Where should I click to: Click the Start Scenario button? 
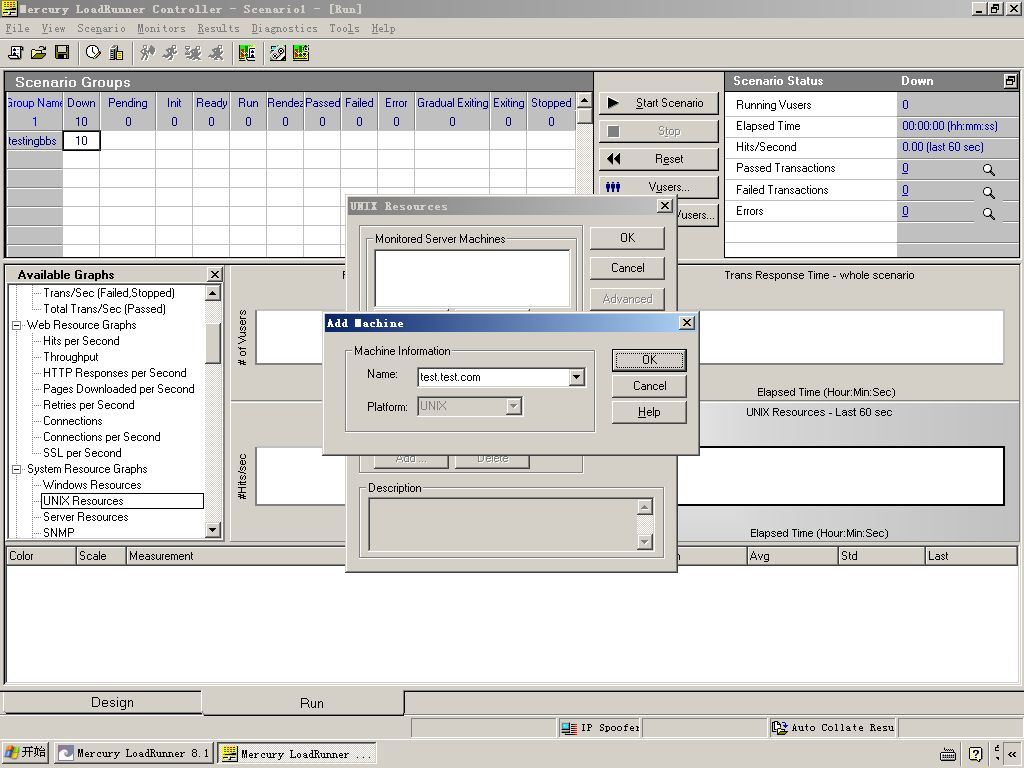pyautogui.click(x=658, y=103)
